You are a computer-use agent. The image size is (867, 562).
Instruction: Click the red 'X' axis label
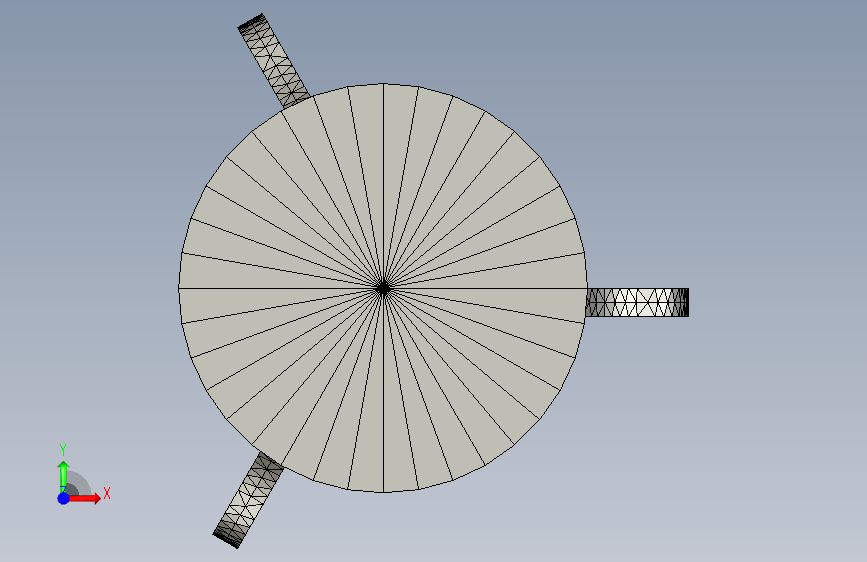point(107,493)
